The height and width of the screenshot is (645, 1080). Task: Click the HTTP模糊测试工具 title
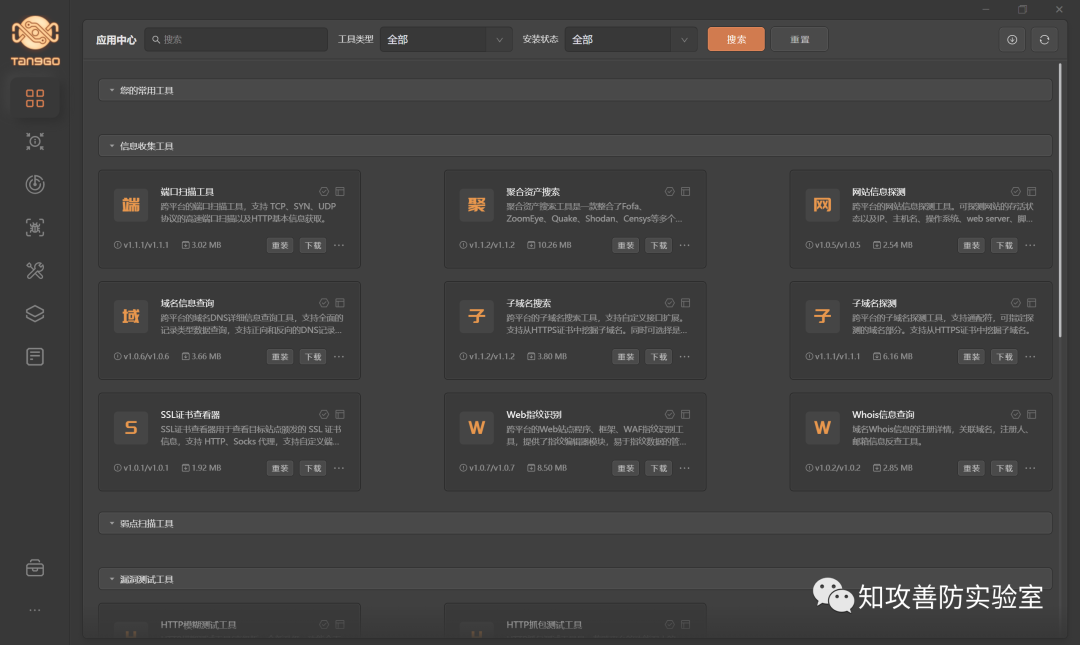click(x=198, y=625)
